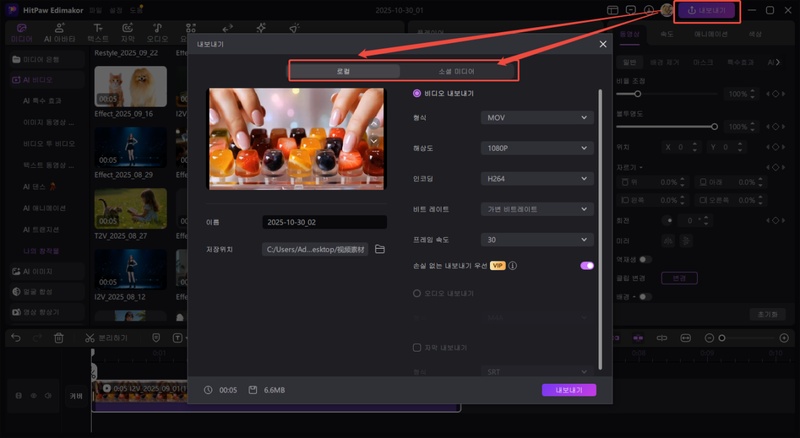
Task: Click the export dialog vertical scrollbar
Action: [600, 229]
